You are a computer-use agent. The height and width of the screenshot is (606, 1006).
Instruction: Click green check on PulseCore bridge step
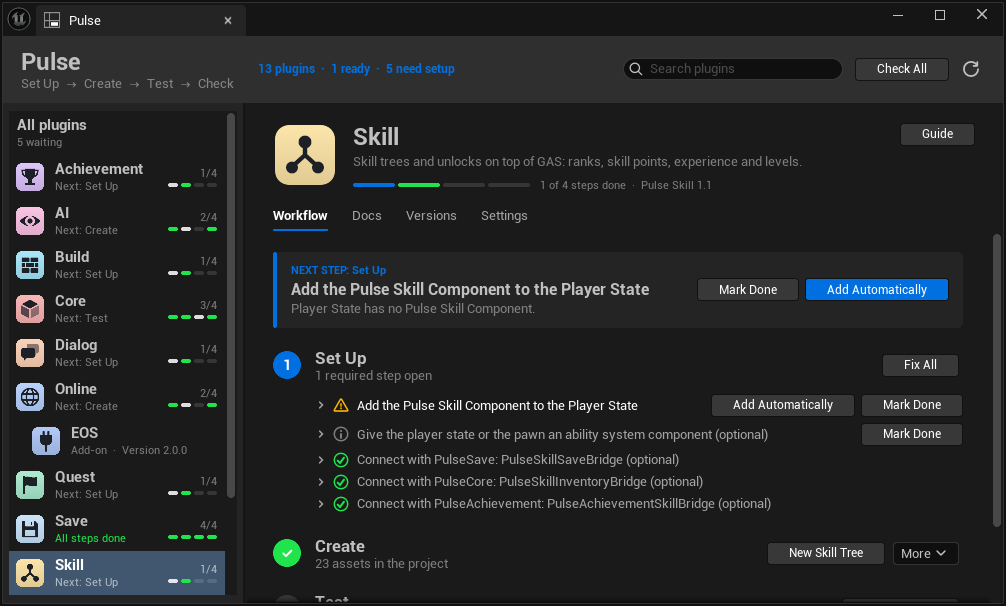341,482
